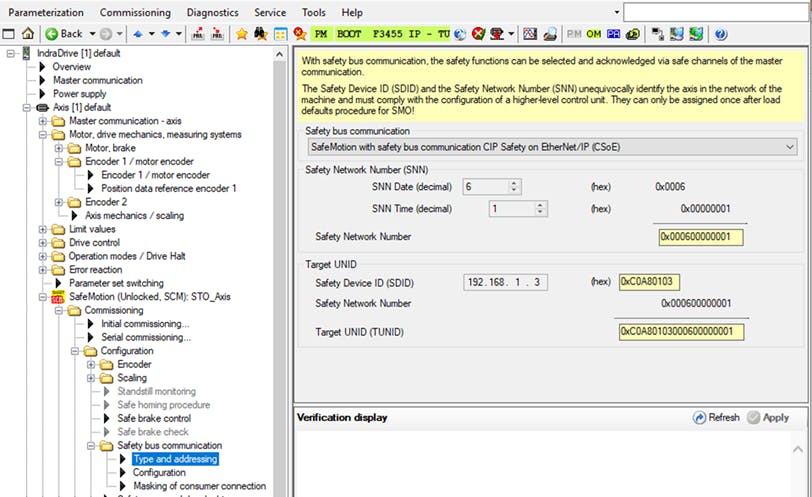Viewport: 812px width, 497px height.
Task: Click the Refresh button in Verification display
Action: [716, 417]
